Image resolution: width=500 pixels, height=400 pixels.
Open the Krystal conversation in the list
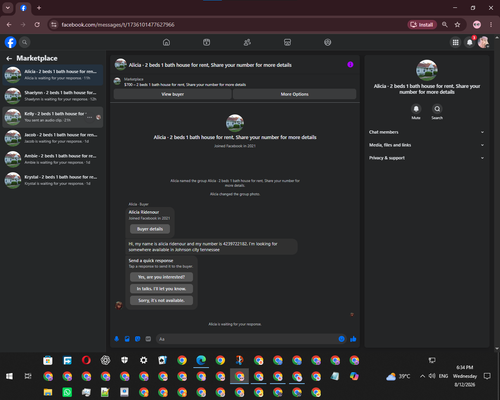pyautogui.click(x=53, y=180)
